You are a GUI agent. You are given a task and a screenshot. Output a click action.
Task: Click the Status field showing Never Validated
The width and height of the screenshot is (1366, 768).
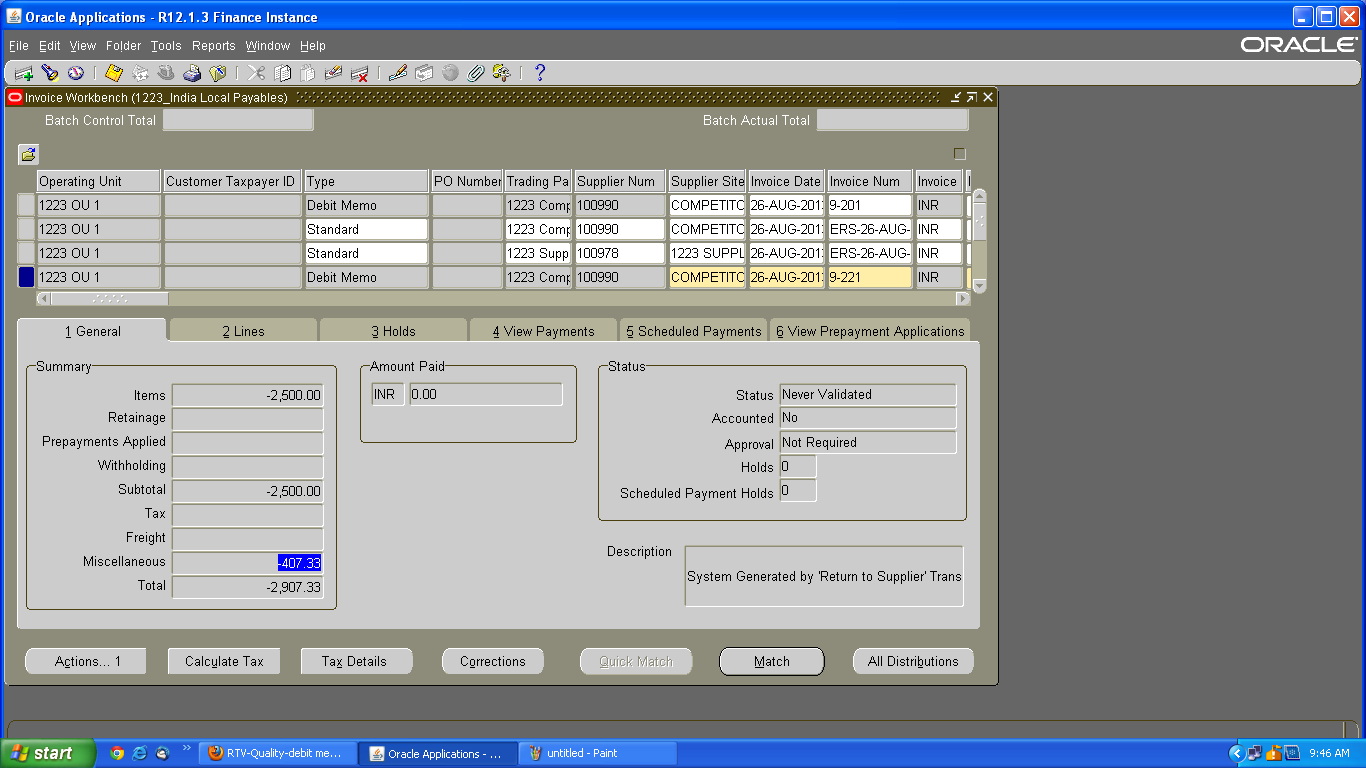point(868,395)
